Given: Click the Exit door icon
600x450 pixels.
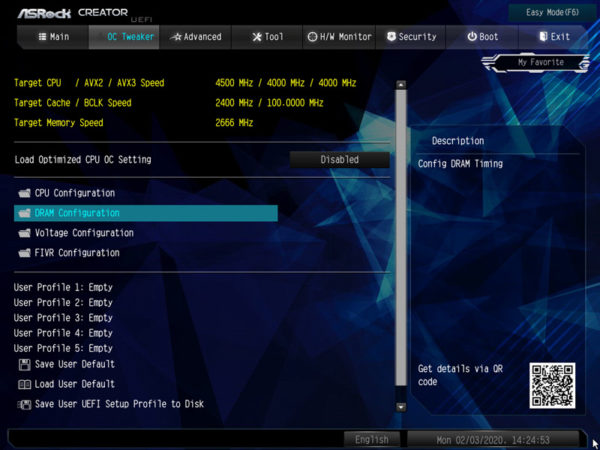Looking at the screenshot, I should click(x=543, y=36).
